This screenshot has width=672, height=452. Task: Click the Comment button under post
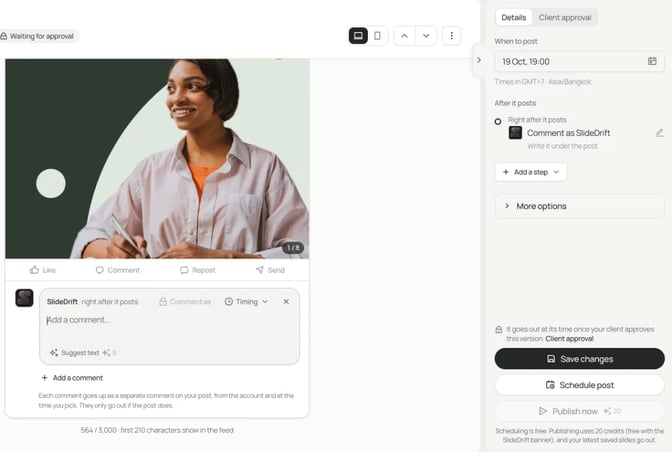[x=117, y=270]
